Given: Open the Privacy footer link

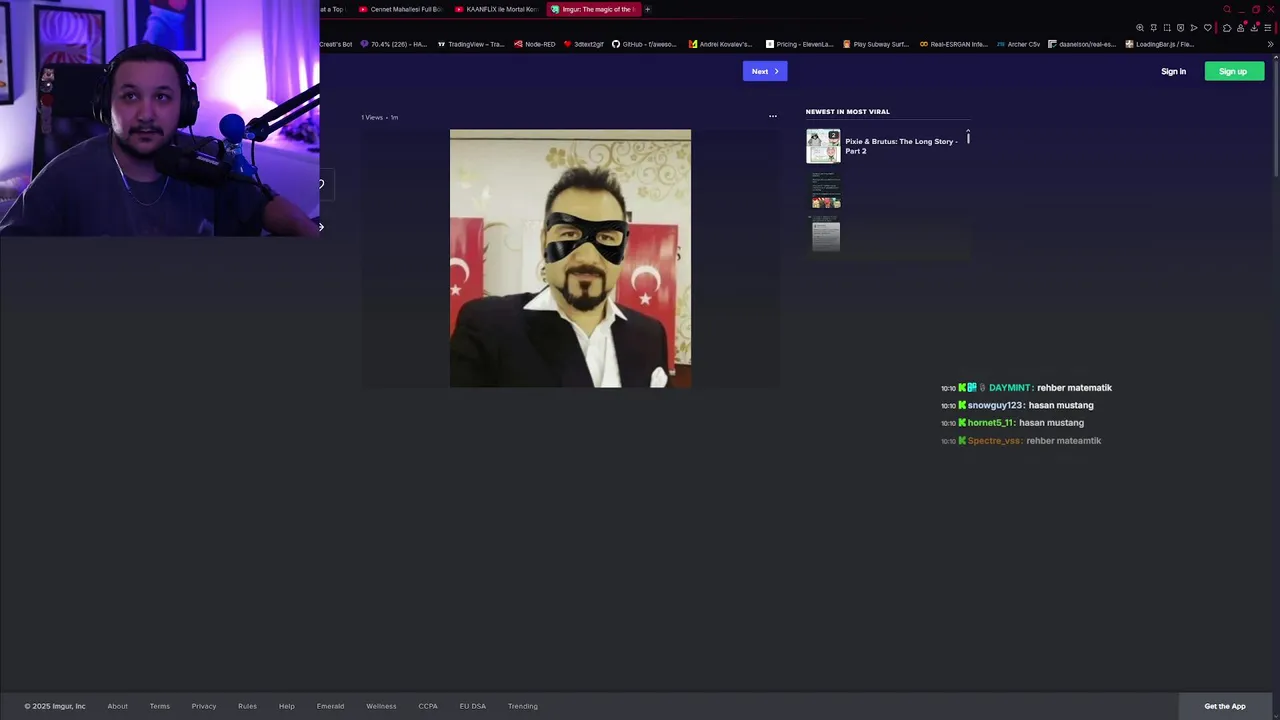Looking at the screenshot, I should click(x=204, y=706).
